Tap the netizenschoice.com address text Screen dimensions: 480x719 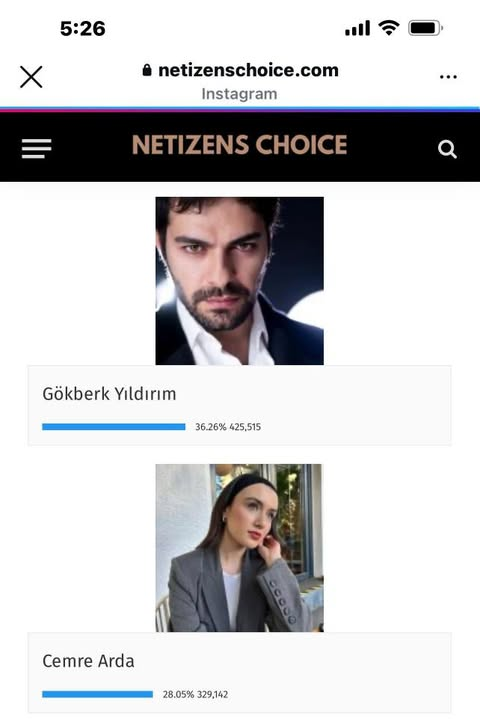(x=248, y=70)
